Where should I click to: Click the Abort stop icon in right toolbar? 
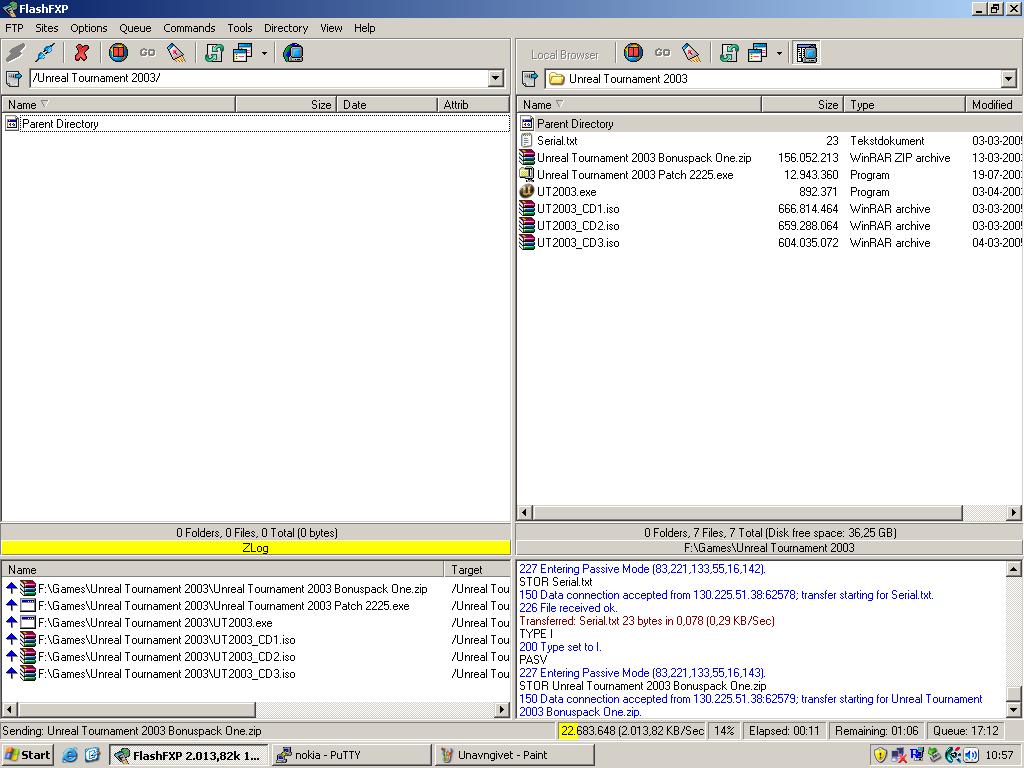(x=633, y=53)
